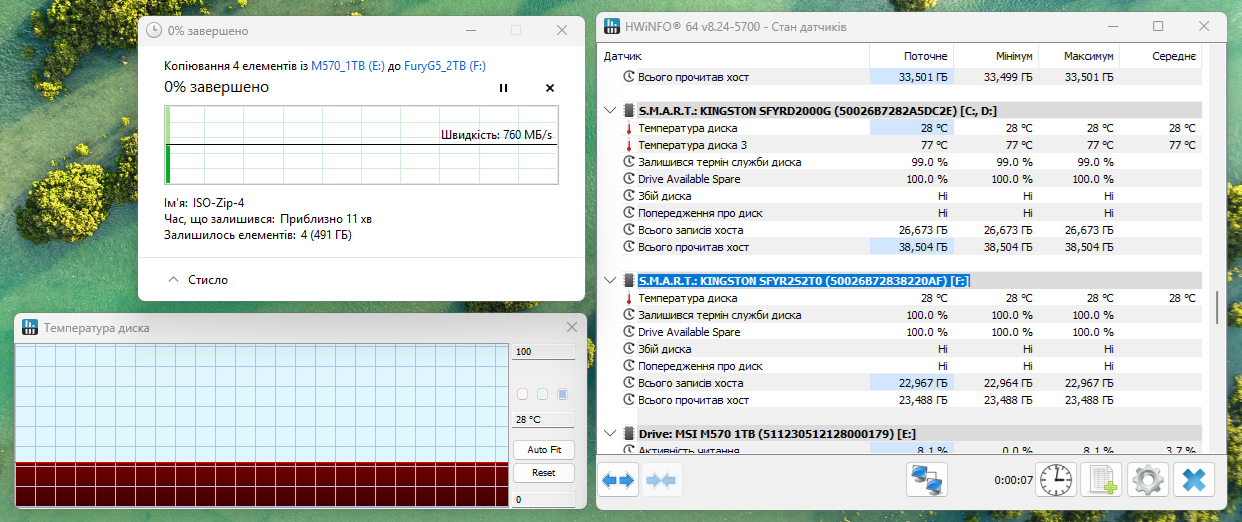Pick the white color swatch in the graph window
1242x522 pixels.
[522, 394]
